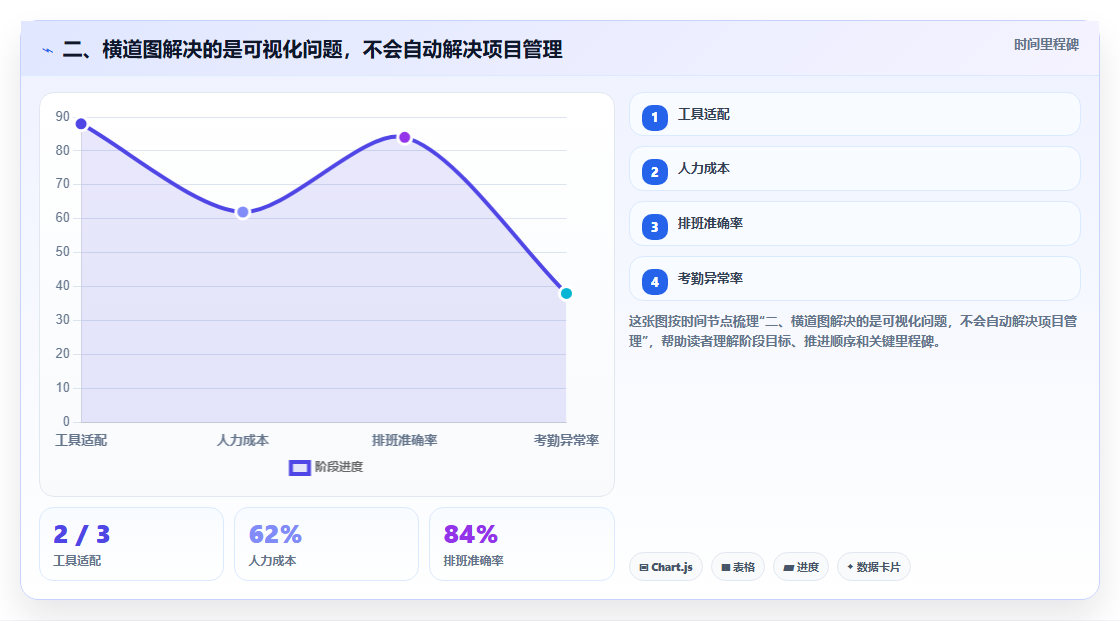Click the number 1 badge beside 工具适配
Viewport: 1120px width, 621px height.
click(x=654, y=117)
